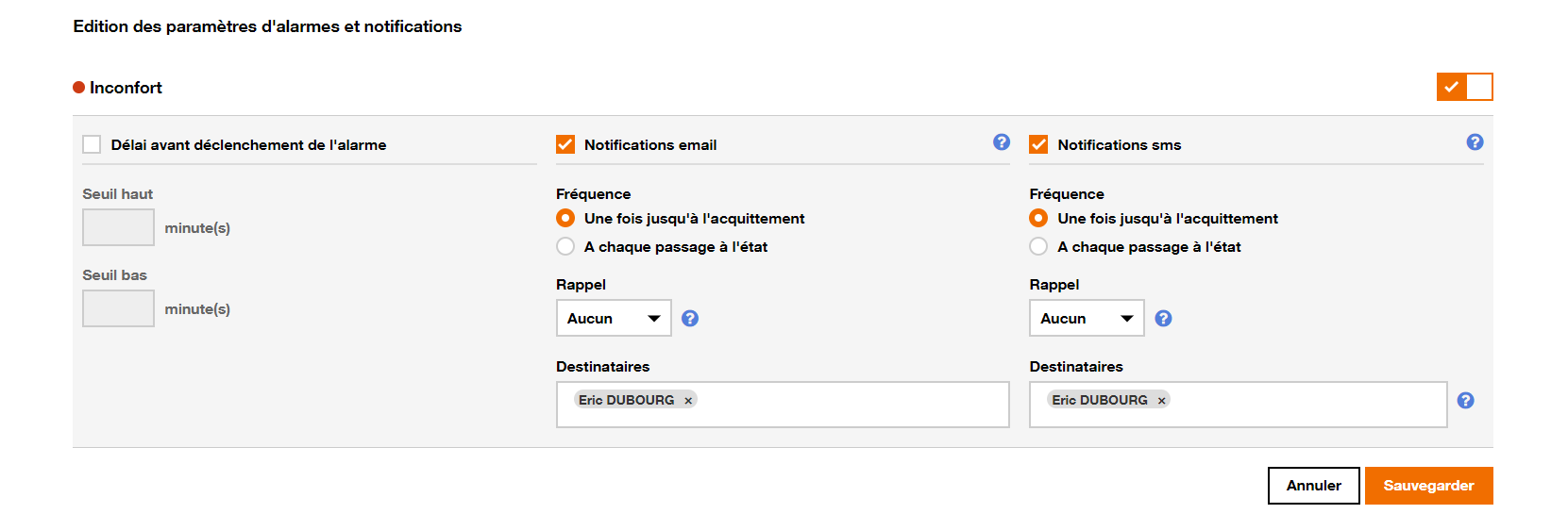1568x514 pixels.
Task: Click the Sauvegarder button
Action: click(1428, 486)
